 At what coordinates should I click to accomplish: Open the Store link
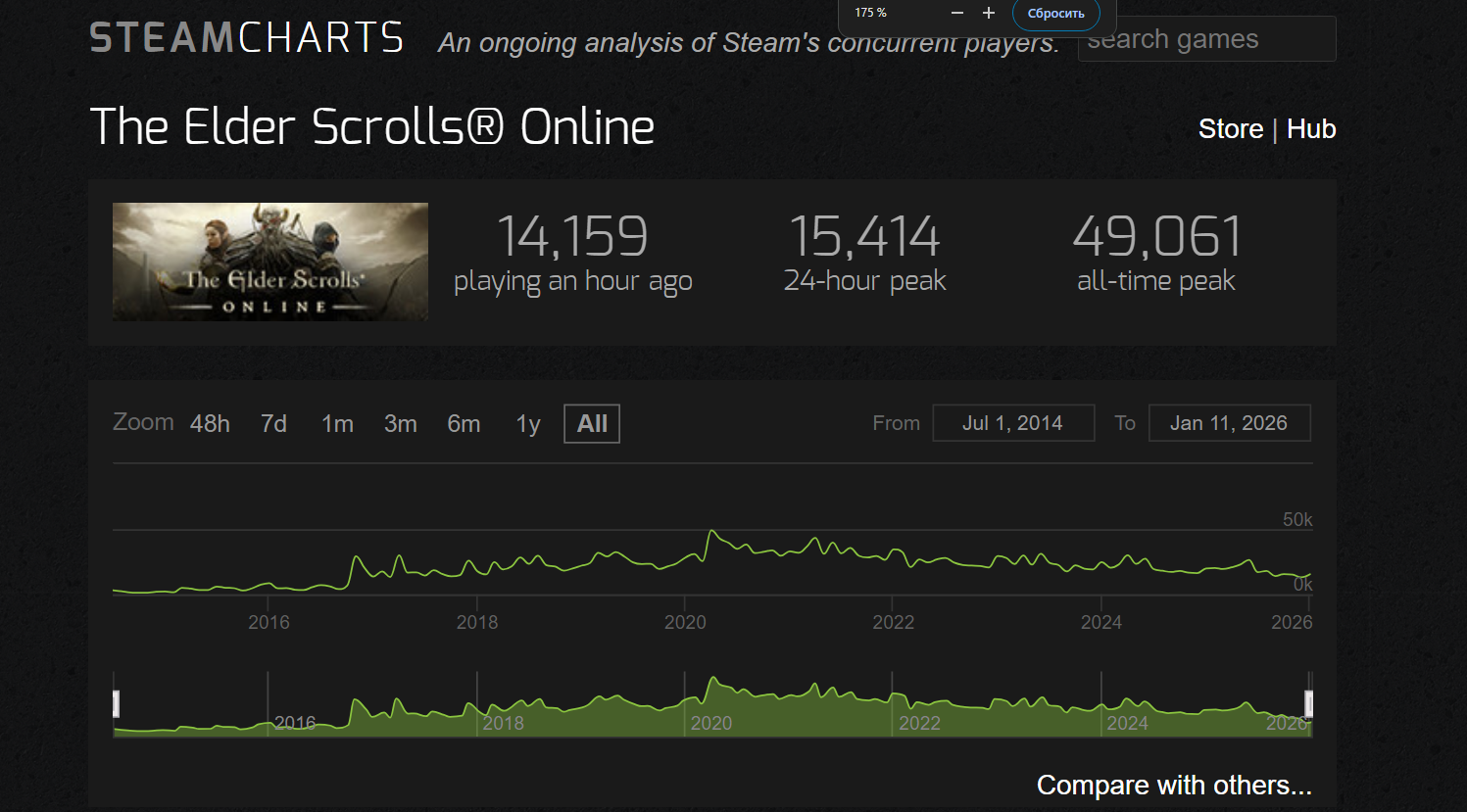[x=1231, y=129]
